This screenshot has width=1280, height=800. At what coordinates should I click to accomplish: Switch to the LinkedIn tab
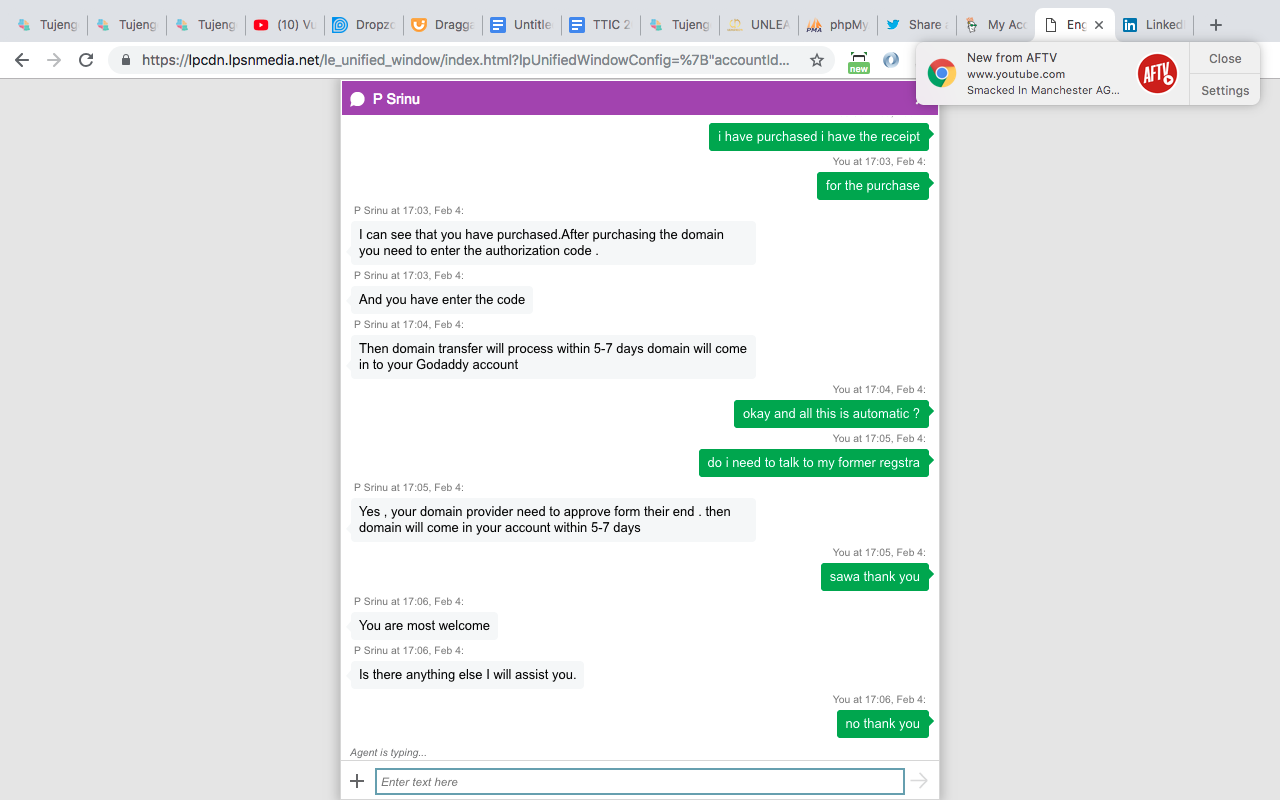(x=1153, y=25)
